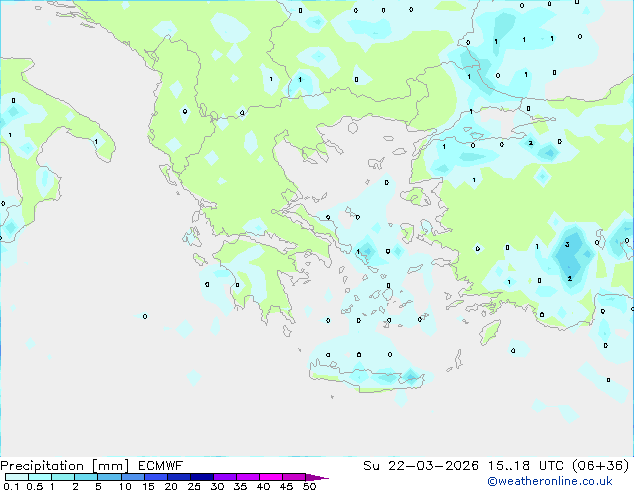Select the 45–50 mm legend swatch
The image size is (634, 490).
coord(294,477)
